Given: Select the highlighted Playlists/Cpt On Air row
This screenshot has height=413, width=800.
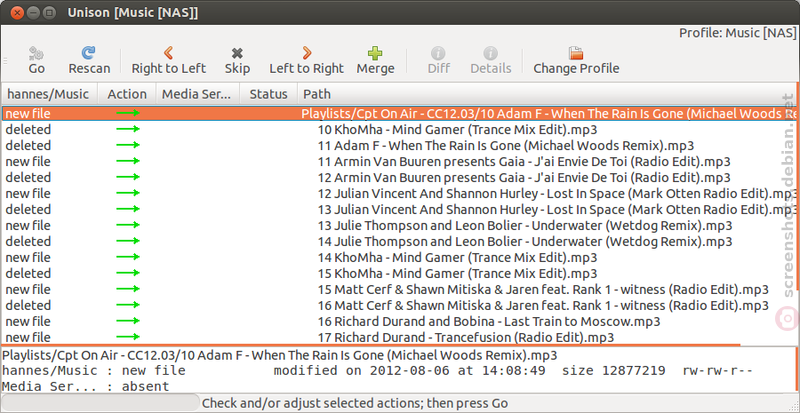Looking at the screenshot, I should pyautogui.click(x=397, y=113).
